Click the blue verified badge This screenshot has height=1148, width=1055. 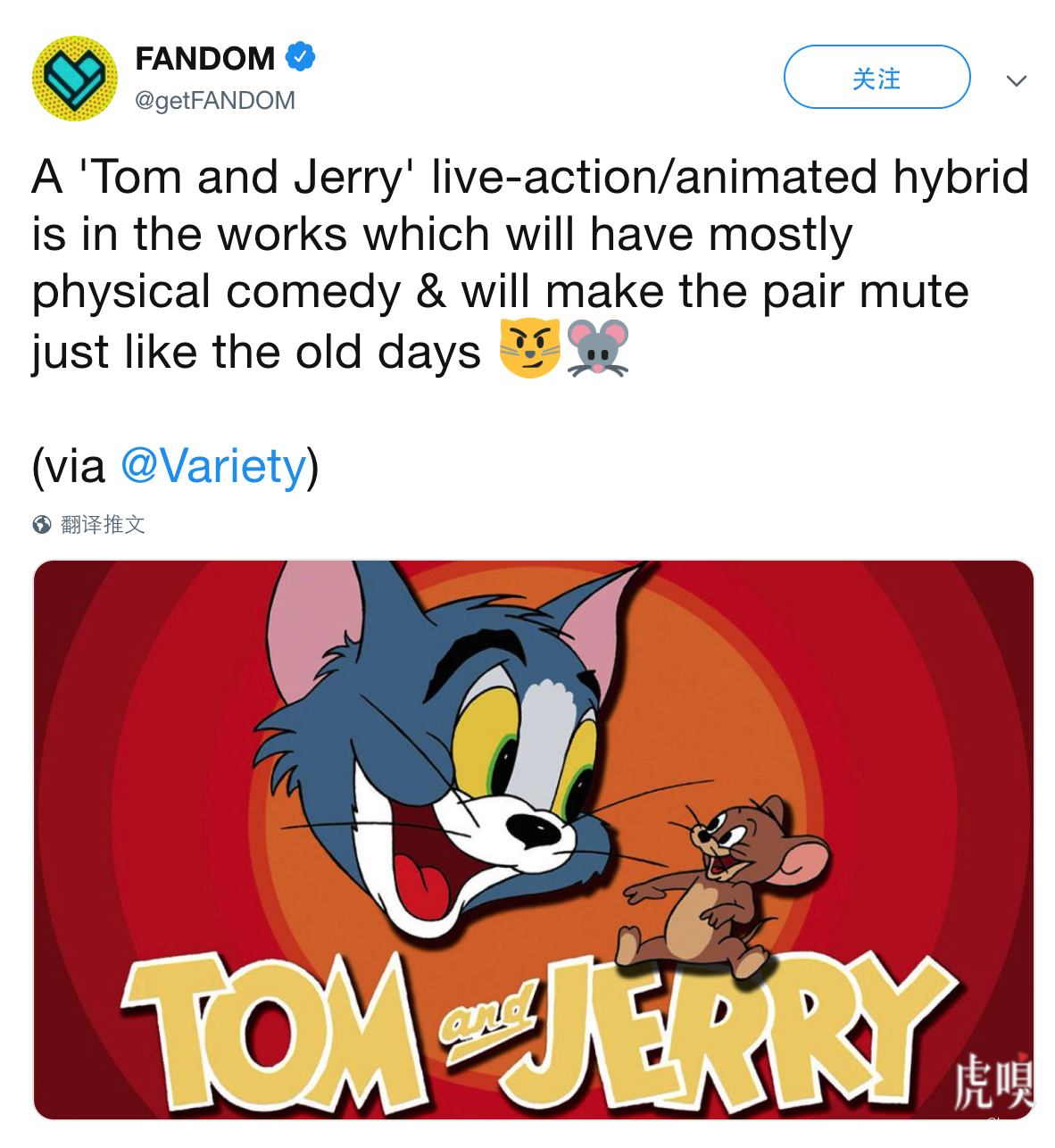pyautogui.click(x=300, y=57)
